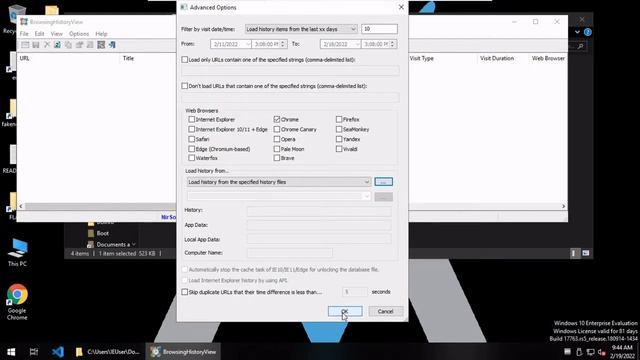The width and height of the screenshot is (640, 360).
Task: Check the Internet Explorer browser checkbox
Action: 191,120
